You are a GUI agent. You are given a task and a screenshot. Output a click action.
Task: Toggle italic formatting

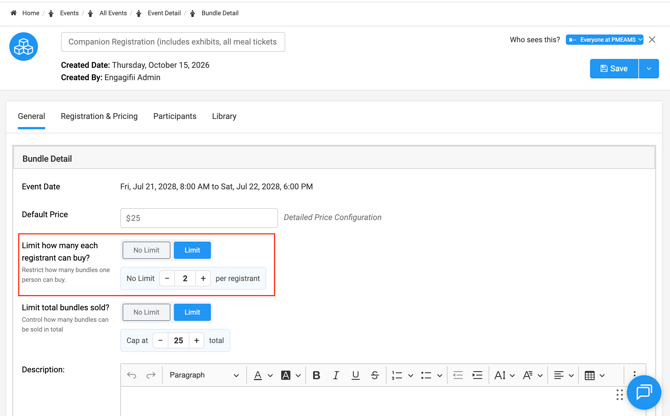tap(336, 375)
